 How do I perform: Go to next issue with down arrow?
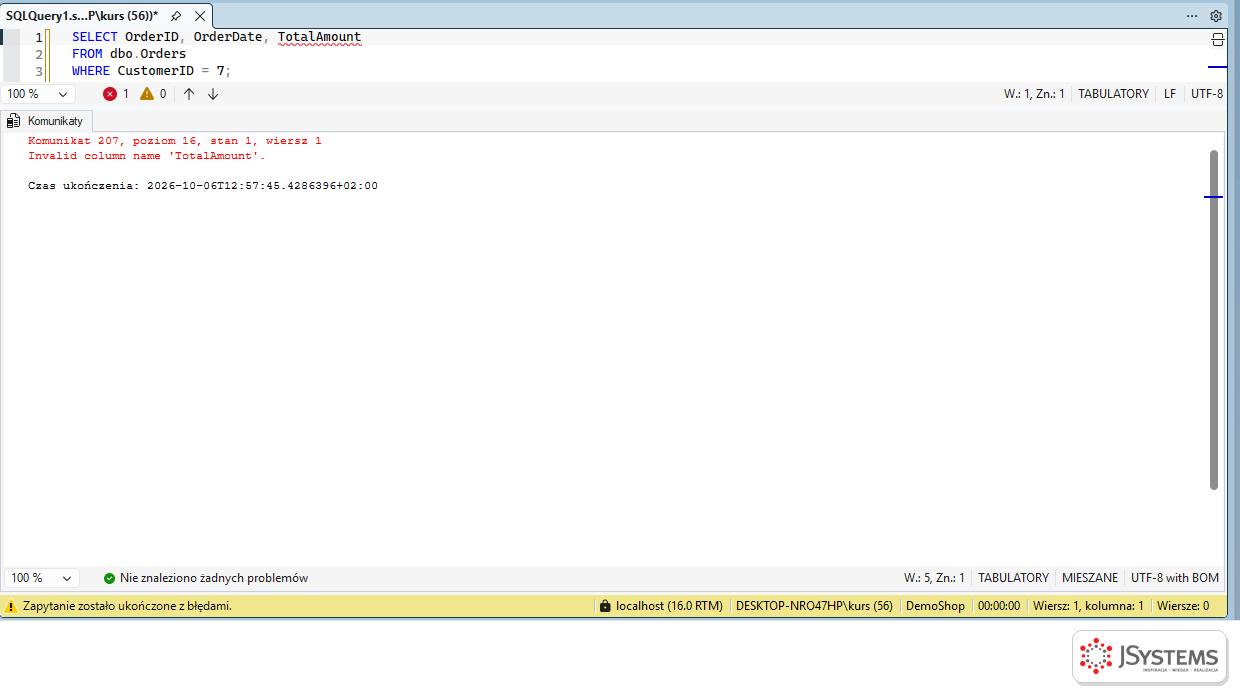[213, 94]
